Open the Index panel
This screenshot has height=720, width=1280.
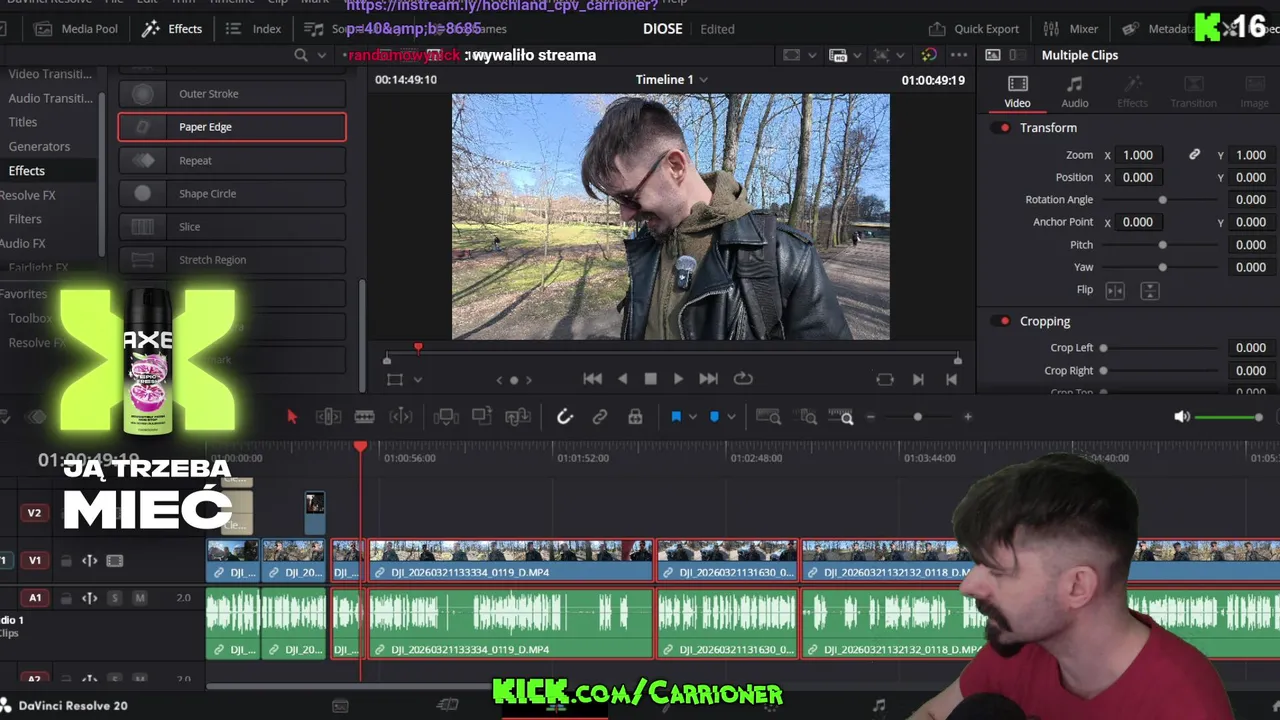pyautogui.click(x=254, y=29)
